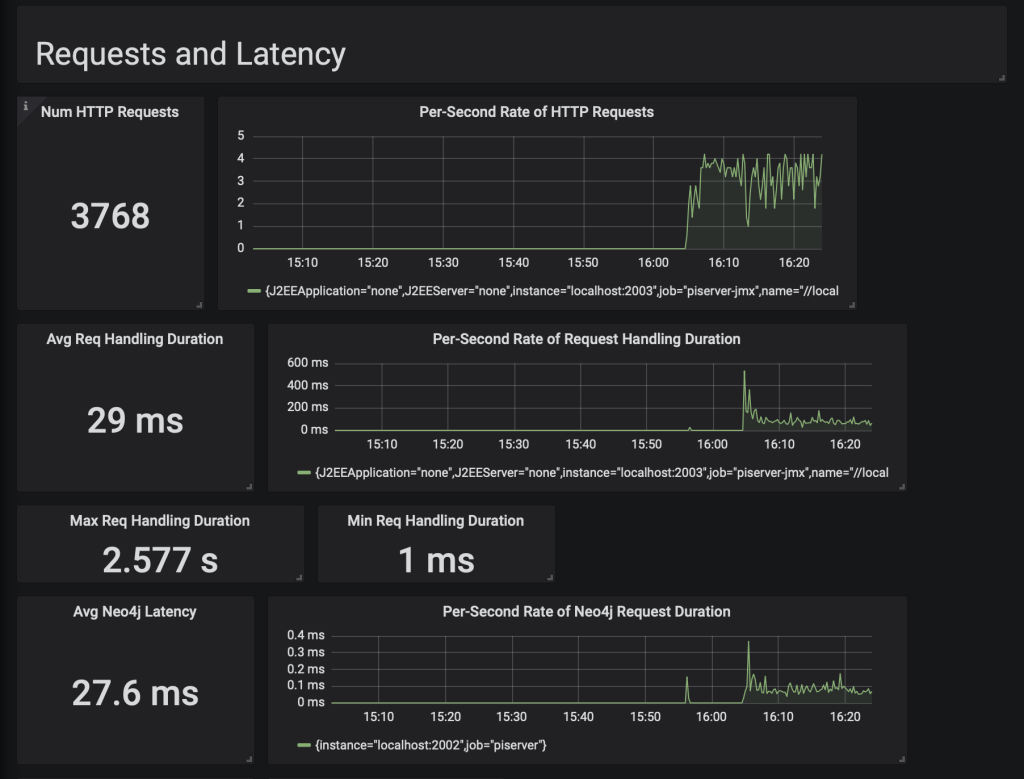
Task: Click the green color line in the Neo4j legend
Action: click(304, 745)
